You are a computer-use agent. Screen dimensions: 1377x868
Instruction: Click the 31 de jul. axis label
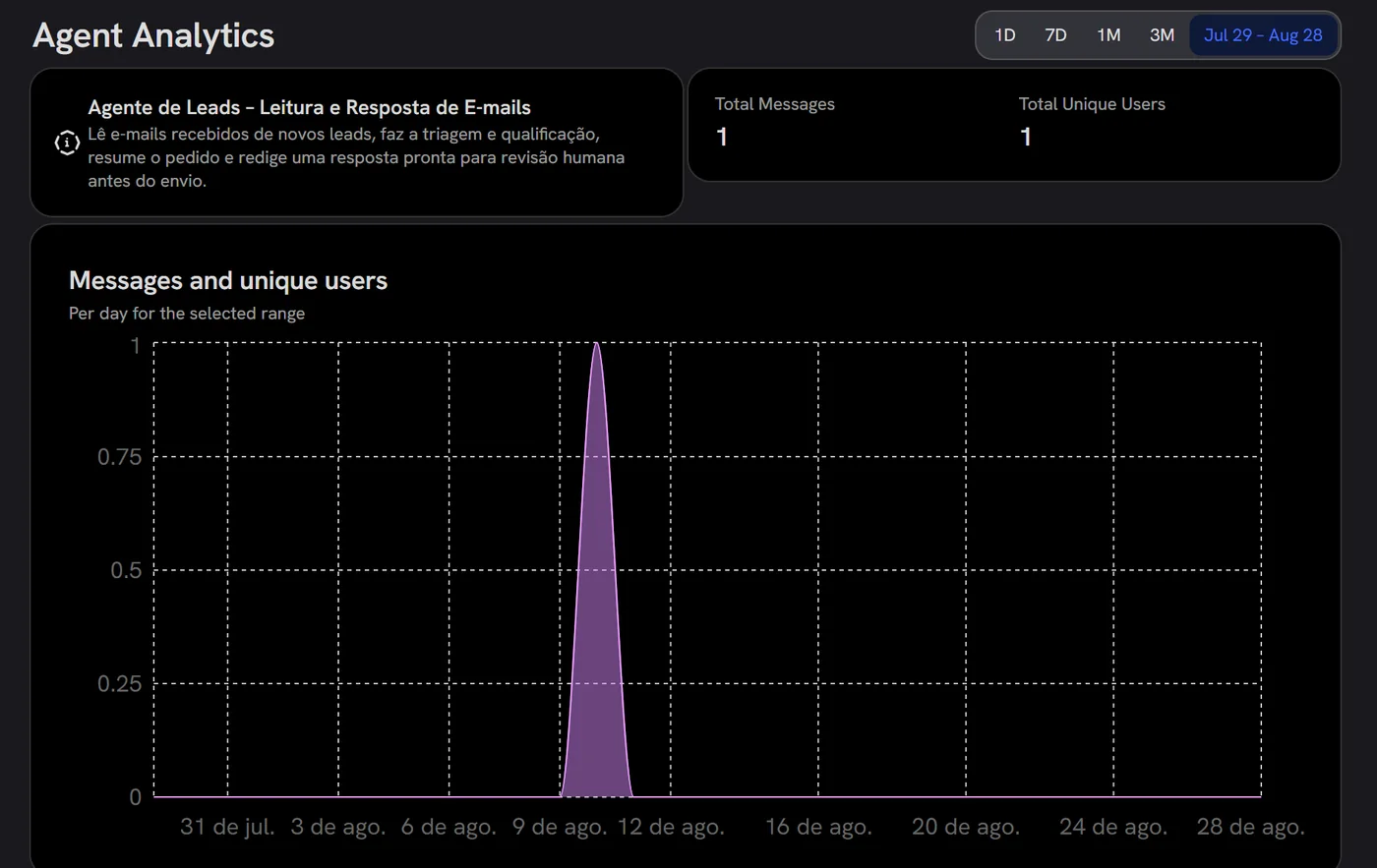(x=227, y=827)
